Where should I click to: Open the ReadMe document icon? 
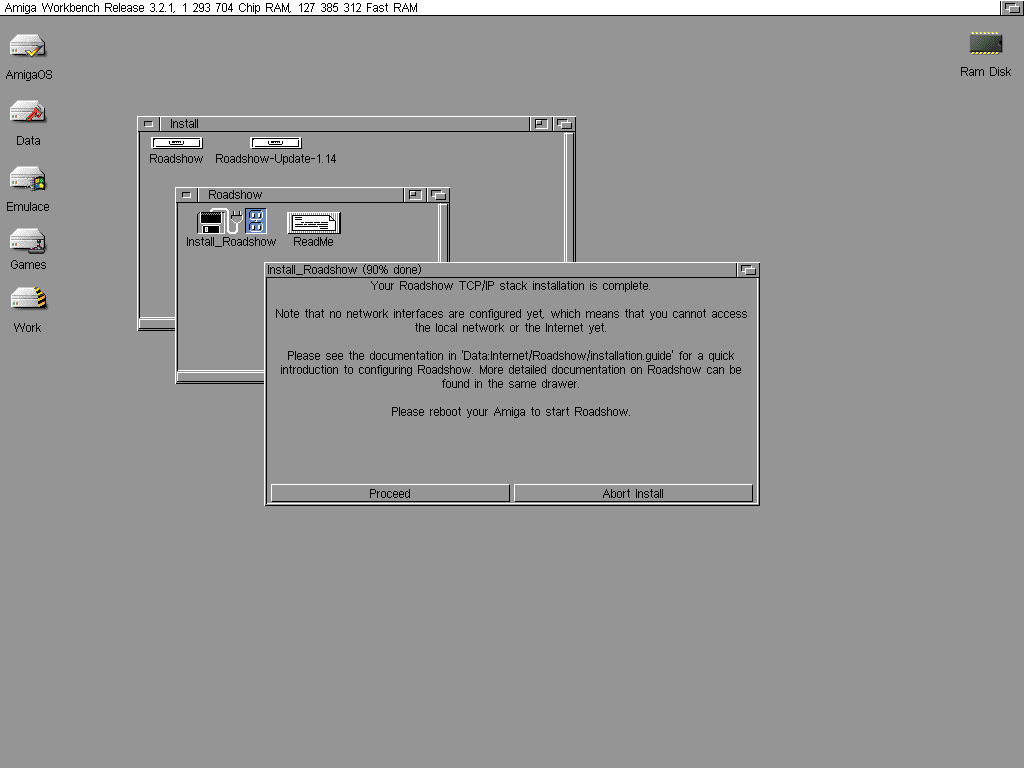tap(313, 223)
